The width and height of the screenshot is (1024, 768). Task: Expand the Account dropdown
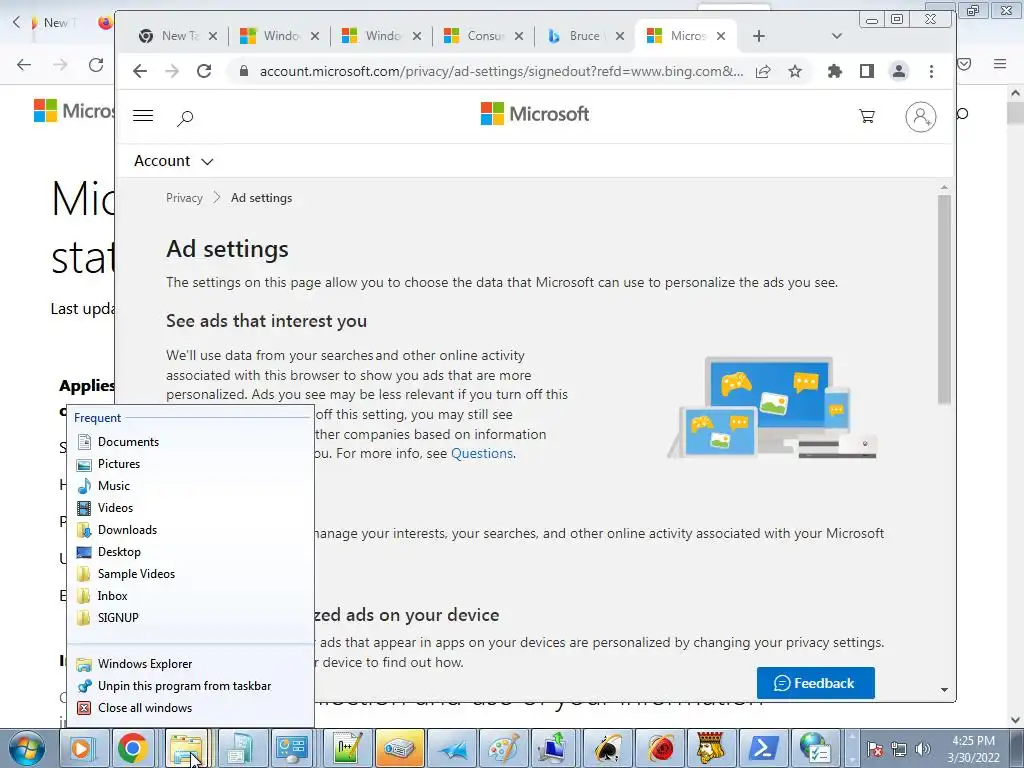coord(174,161)
